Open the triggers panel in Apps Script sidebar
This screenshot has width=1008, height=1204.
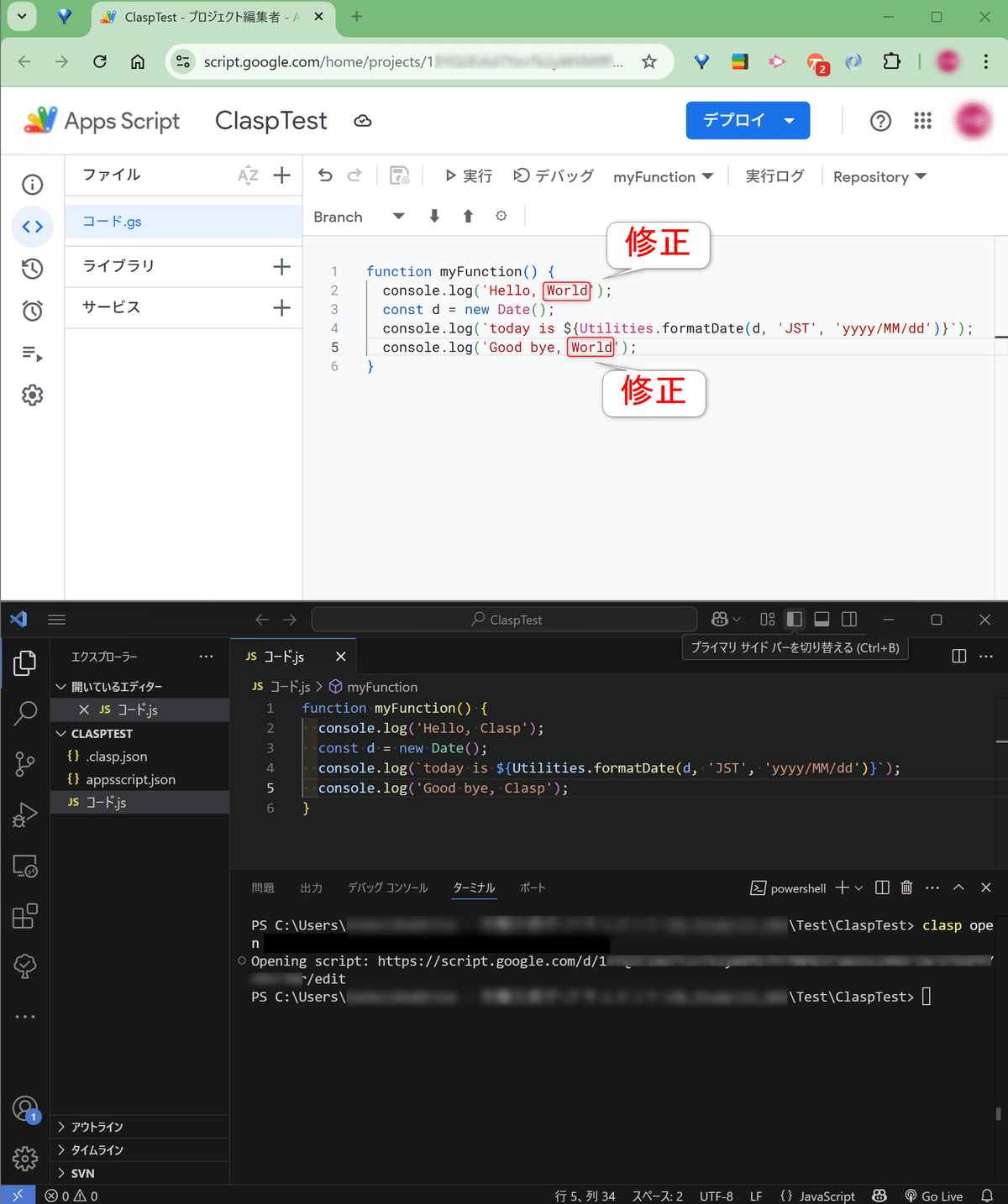[x=32, y=310]
